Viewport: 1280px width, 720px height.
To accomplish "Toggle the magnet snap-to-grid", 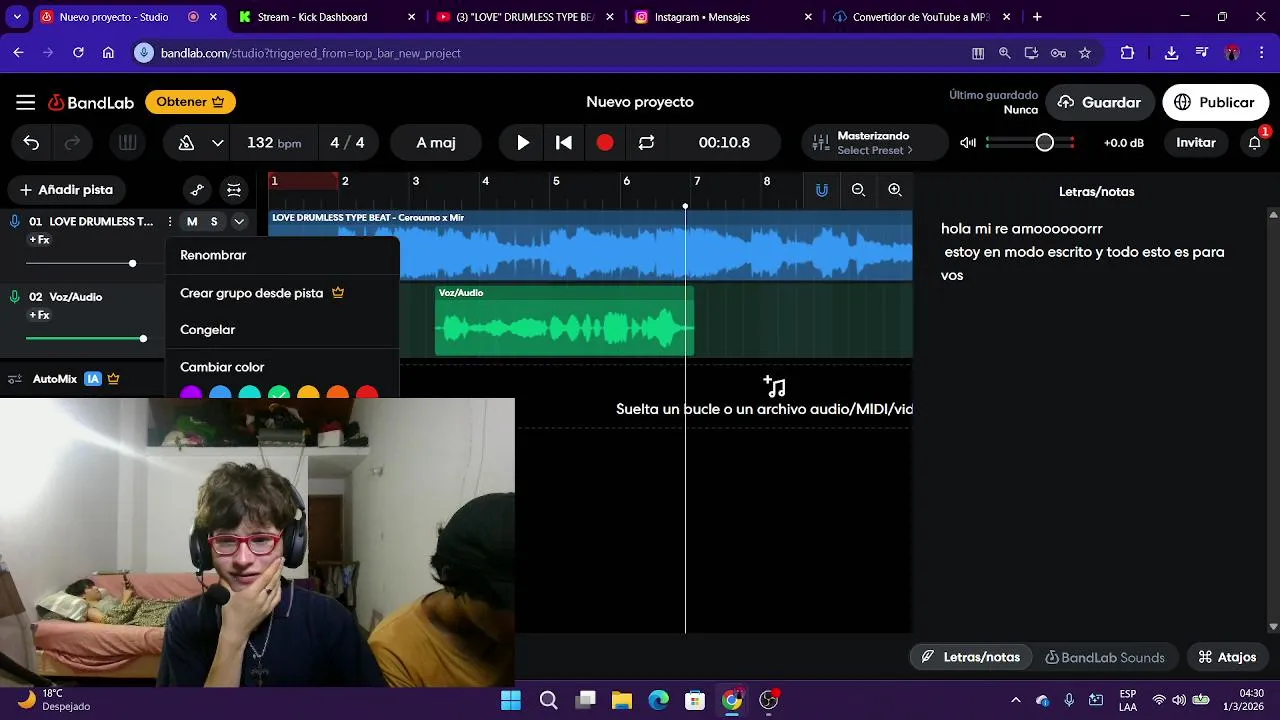I will (821, 190).
